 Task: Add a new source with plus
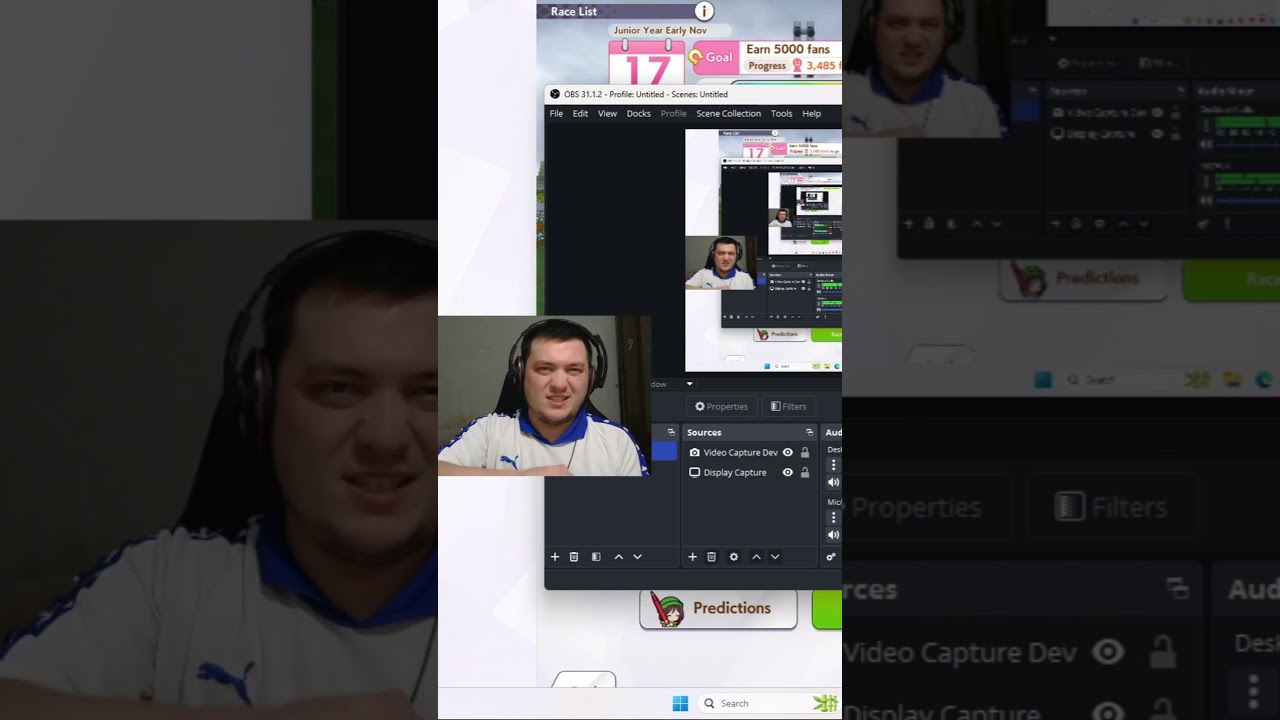(692, 556)
